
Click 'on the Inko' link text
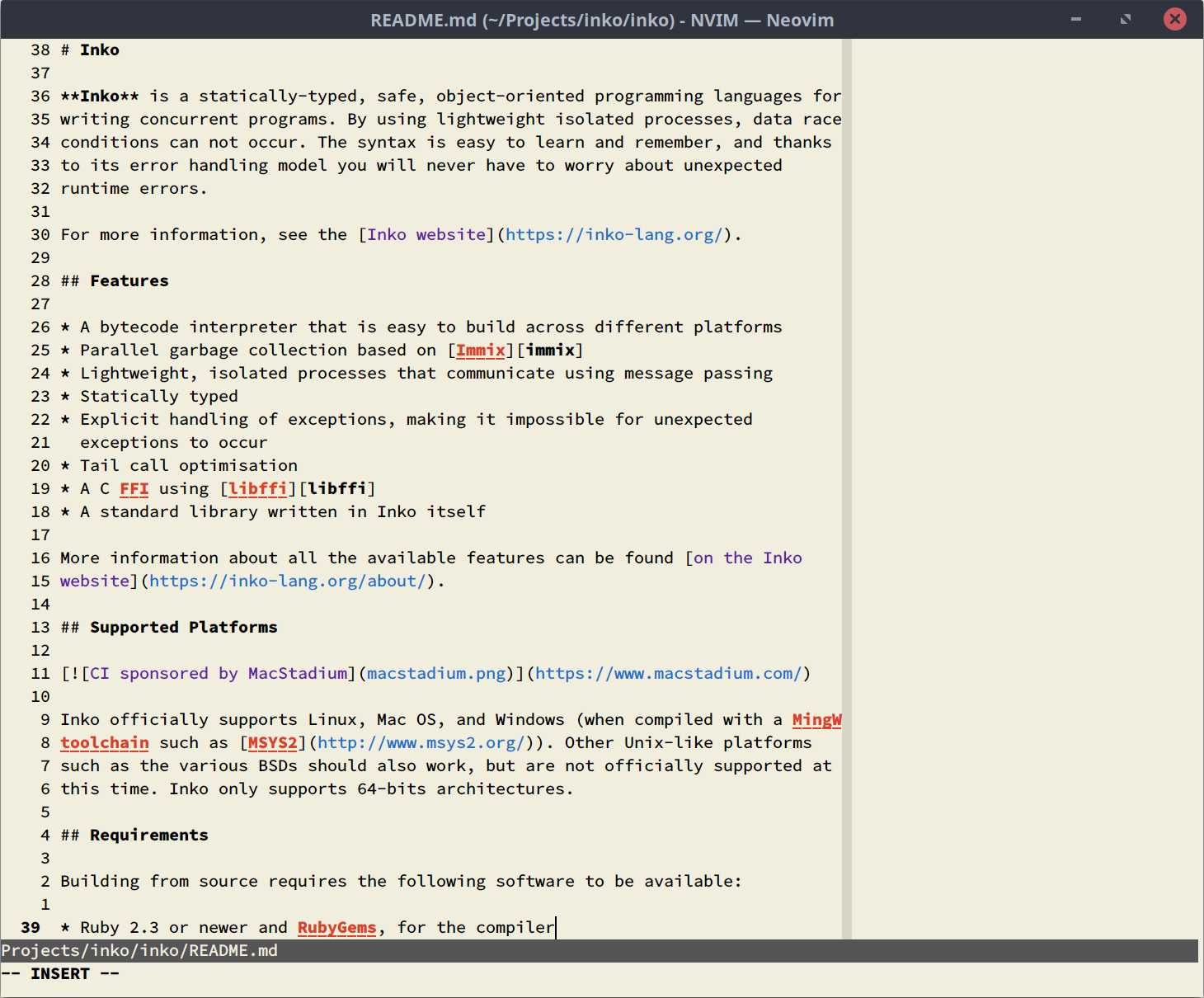coord(748,558)
